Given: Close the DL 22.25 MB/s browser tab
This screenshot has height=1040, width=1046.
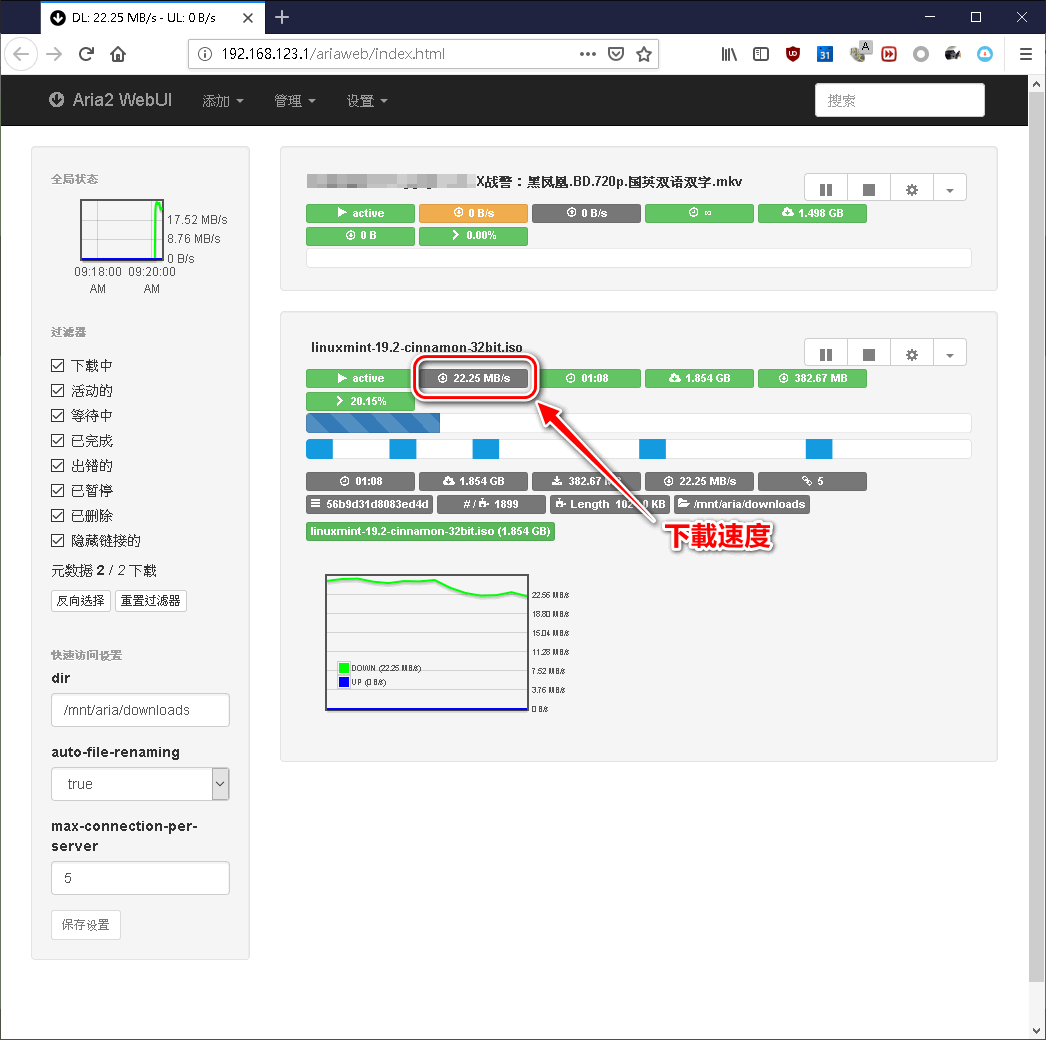Looking at the screenshot, I should click(248, 18).
